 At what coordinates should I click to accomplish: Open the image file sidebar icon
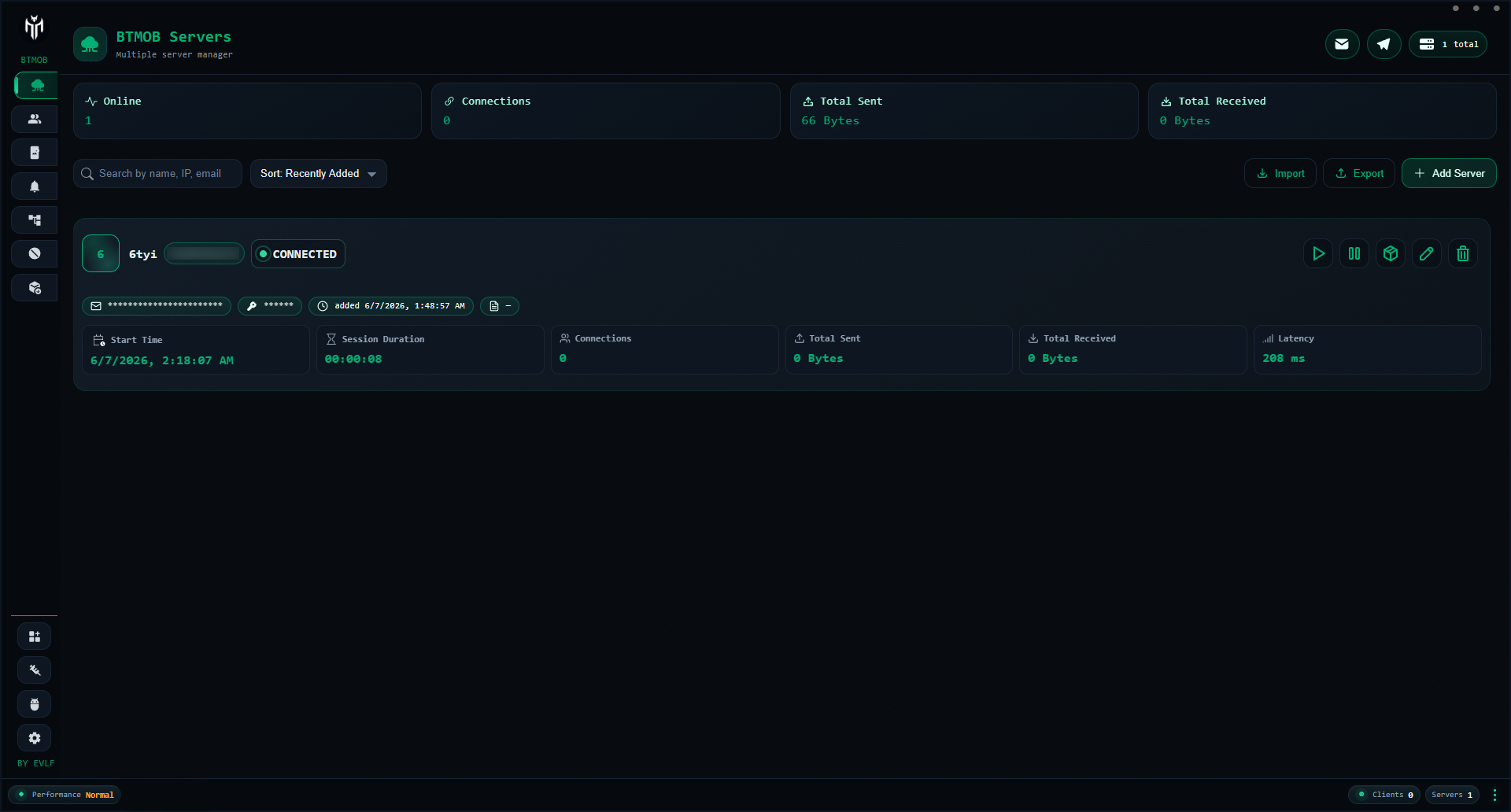pos(35,153)
